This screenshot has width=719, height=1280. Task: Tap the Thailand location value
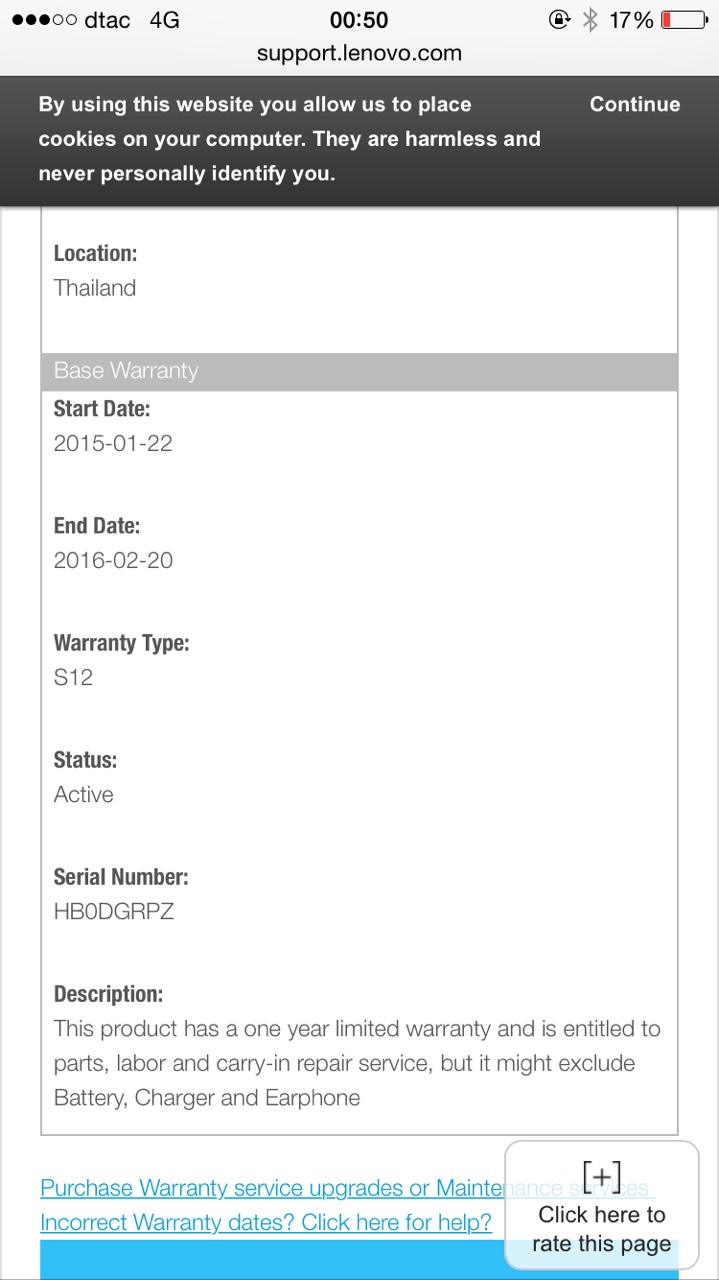(95, 288)
